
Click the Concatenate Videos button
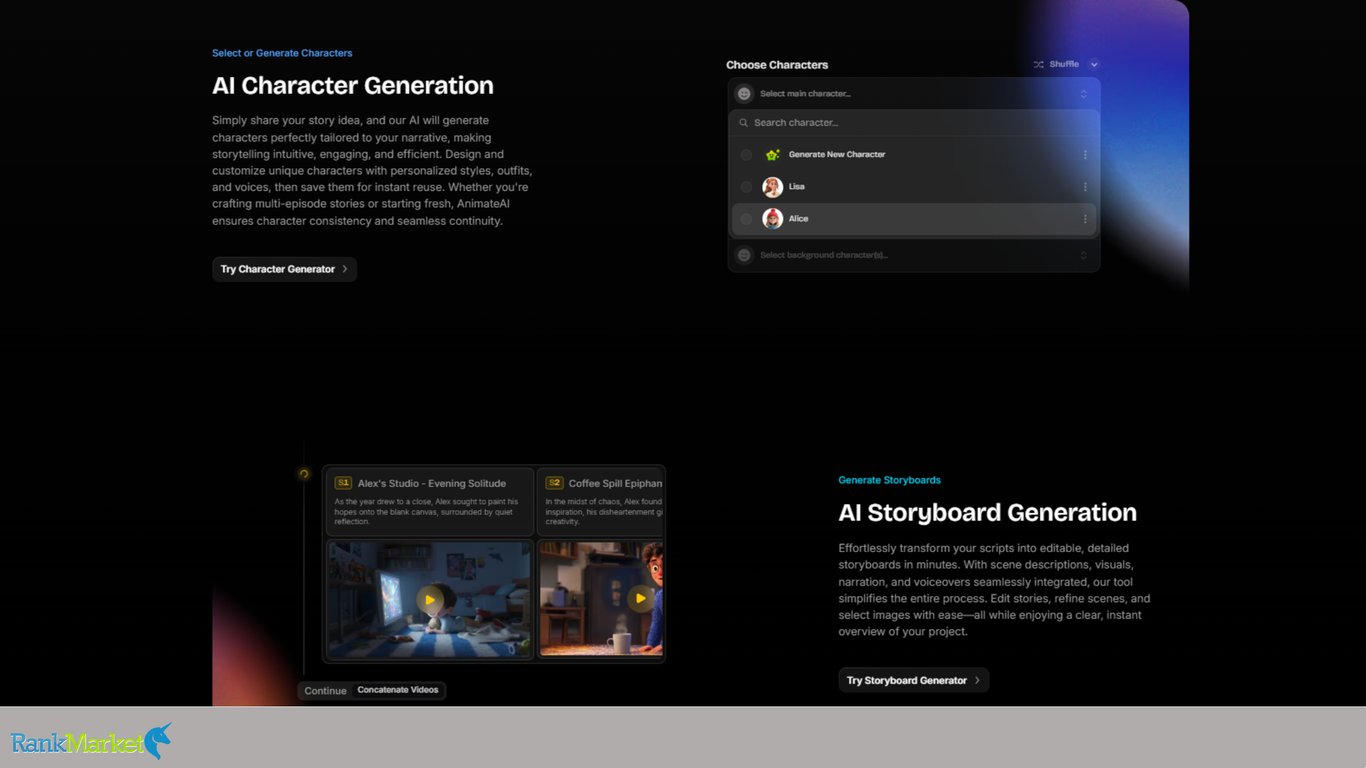(x=398, y=690)
